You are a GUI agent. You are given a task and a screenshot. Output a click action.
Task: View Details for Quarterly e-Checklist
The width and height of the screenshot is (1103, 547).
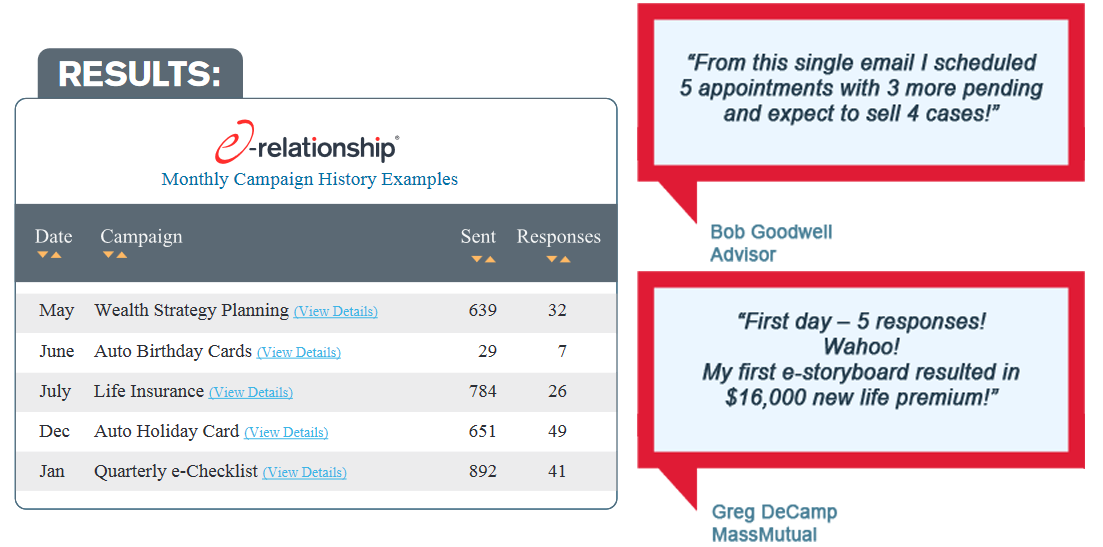(x=305, y=472)
